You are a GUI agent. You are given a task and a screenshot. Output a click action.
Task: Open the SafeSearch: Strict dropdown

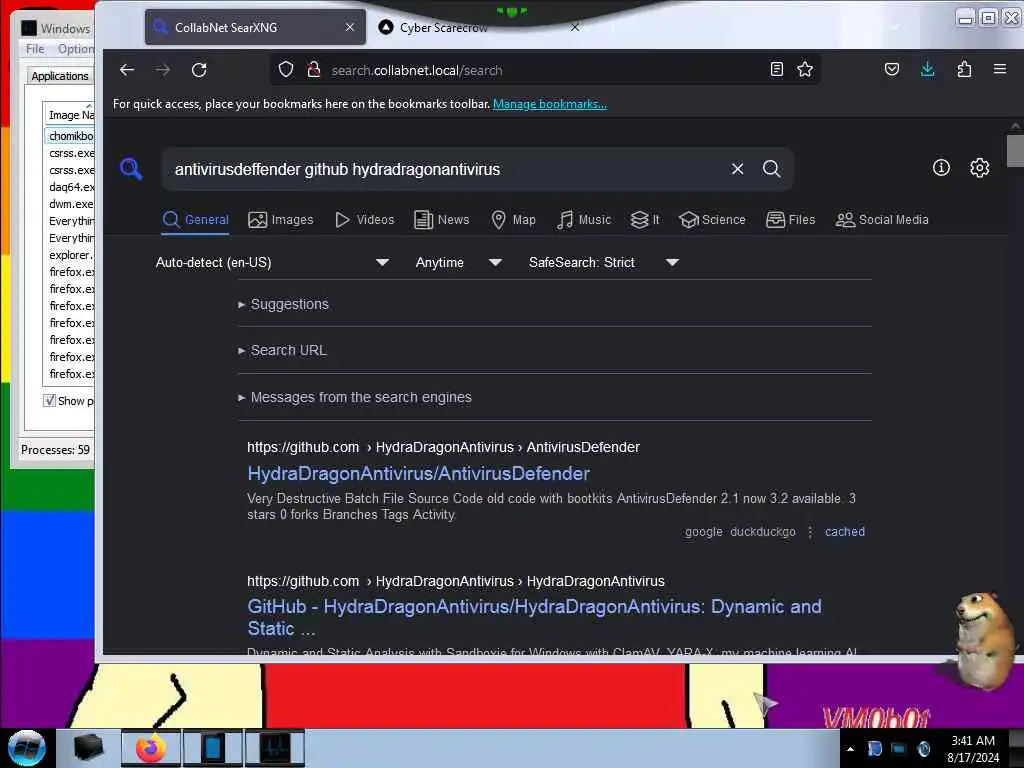603,263
